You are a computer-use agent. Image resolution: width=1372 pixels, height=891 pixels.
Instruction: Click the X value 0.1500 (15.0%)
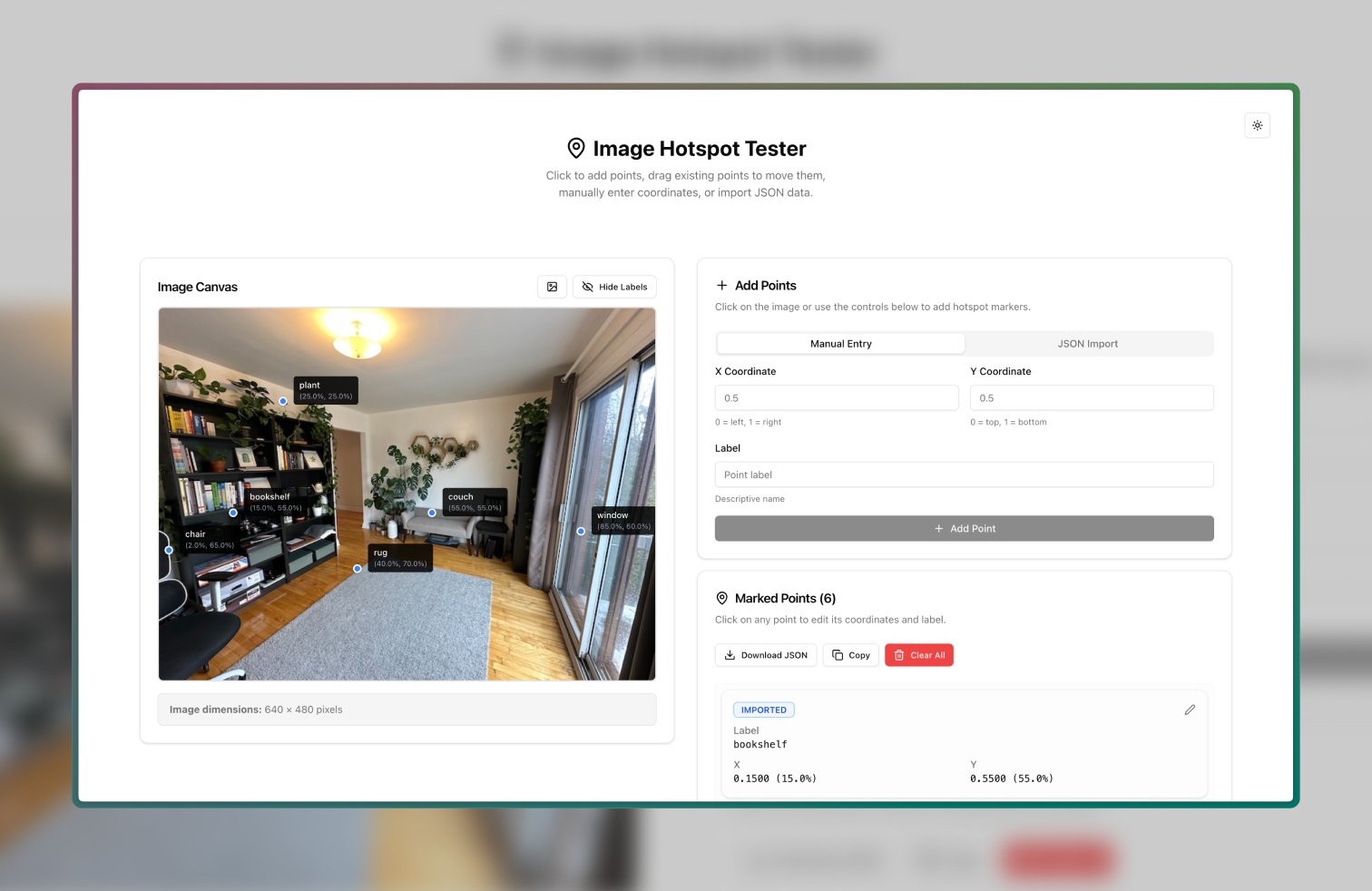coord(775,778)
